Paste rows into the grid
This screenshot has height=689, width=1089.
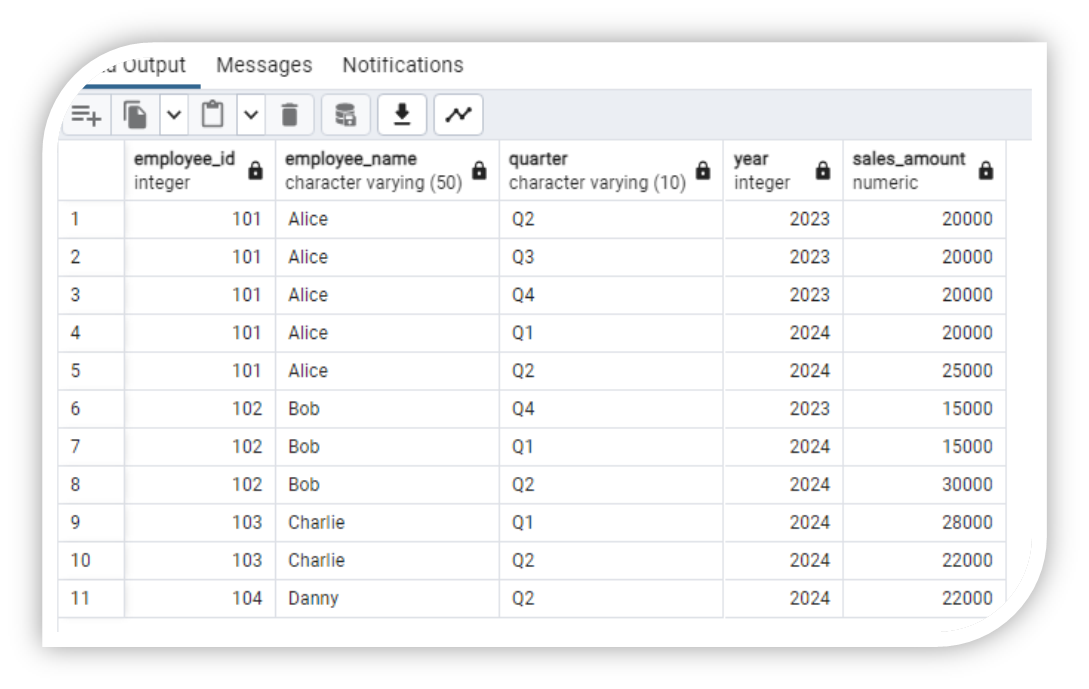click(x=213, y=114)
